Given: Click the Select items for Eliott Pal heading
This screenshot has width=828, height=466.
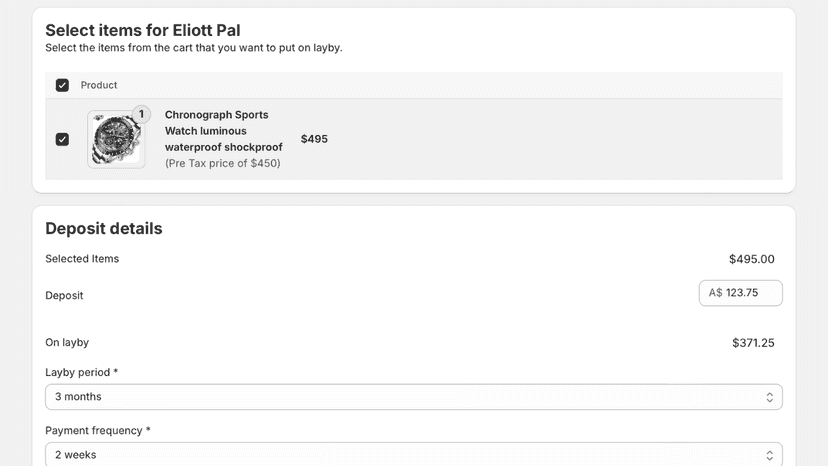Looking at the screenshot, I should tap(143, 30).
